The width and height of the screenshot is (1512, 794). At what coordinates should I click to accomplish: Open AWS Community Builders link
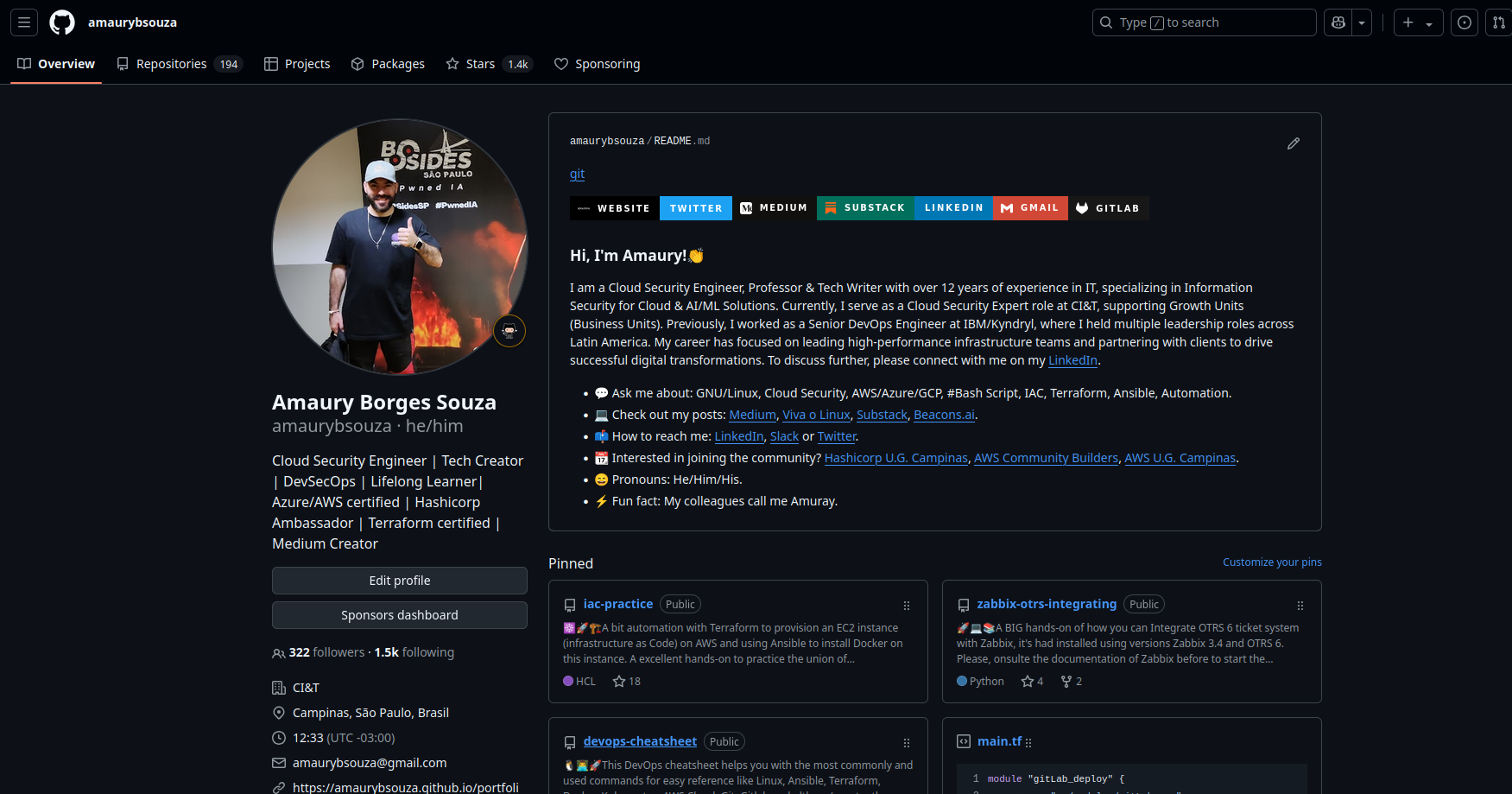coord(1046,458)
